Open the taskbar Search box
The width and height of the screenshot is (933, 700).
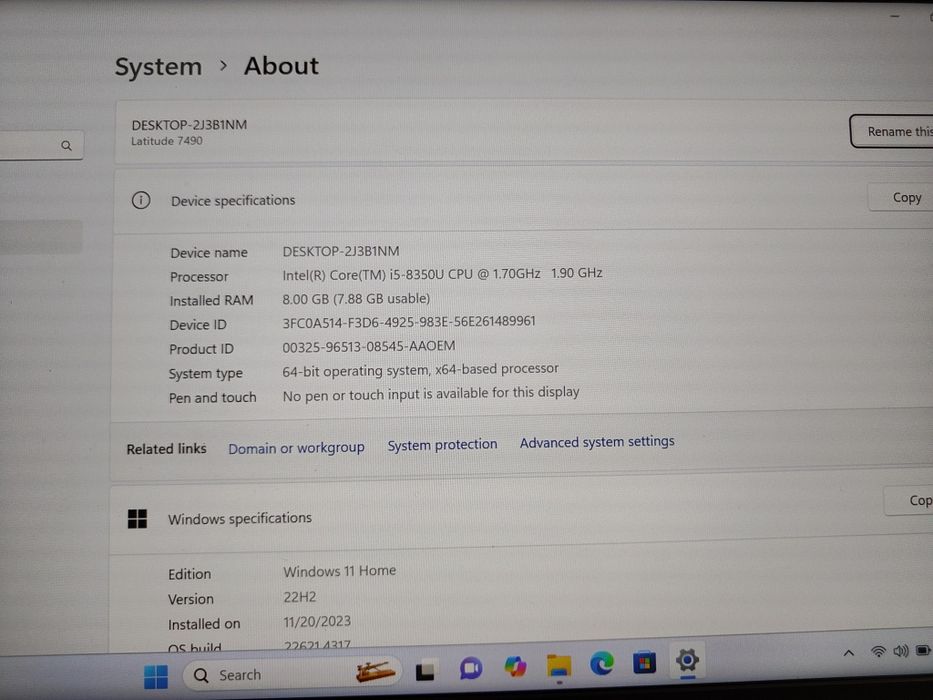point(292,674)
